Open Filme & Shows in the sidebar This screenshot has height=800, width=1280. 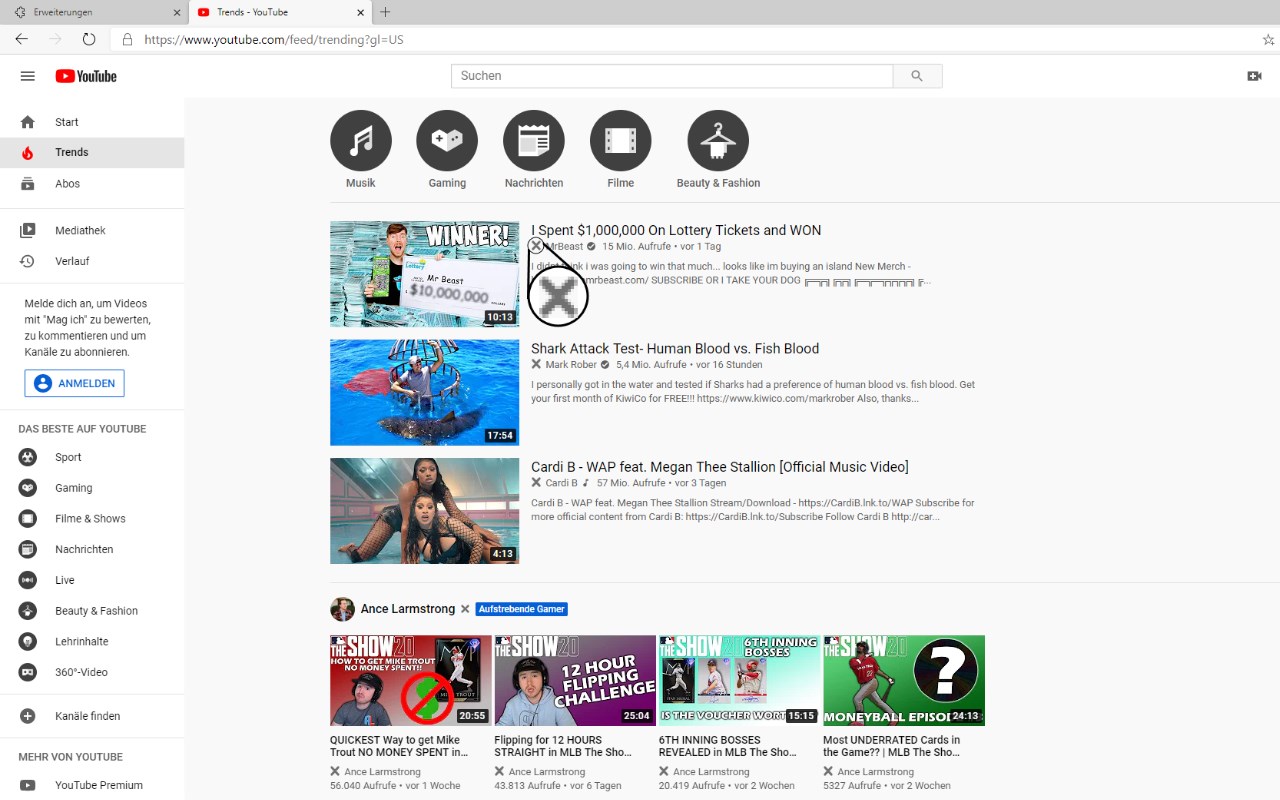[x=92, y=519]
